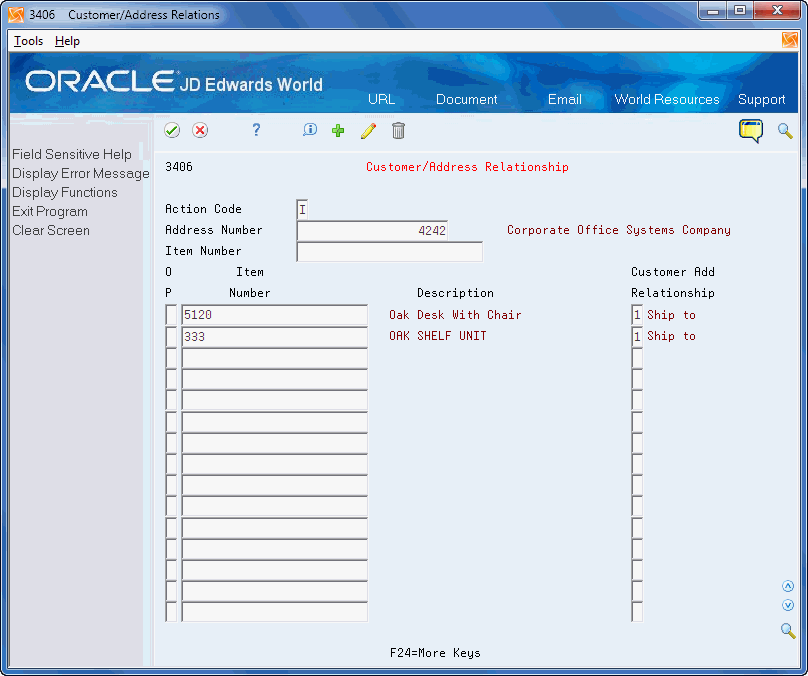Select Display Error Message
Image resolution: width=808 pixels, height=676 pixels.
[x=81, y=173]
